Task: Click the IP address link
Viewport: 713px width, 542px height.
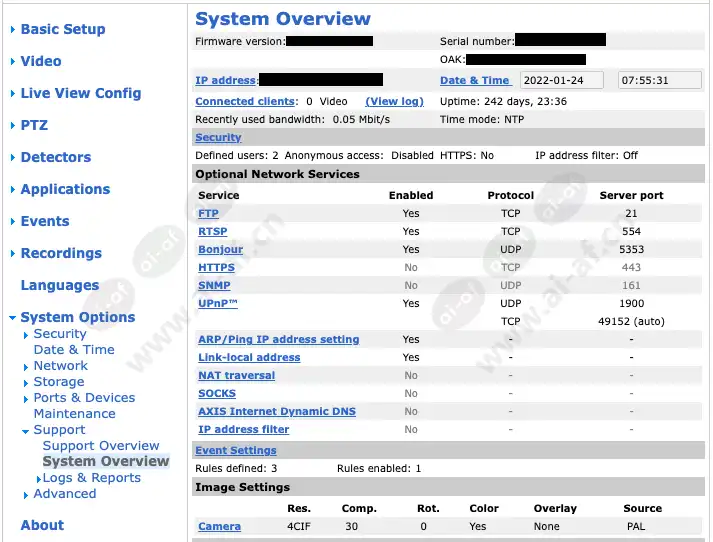Action: (226, 80)
